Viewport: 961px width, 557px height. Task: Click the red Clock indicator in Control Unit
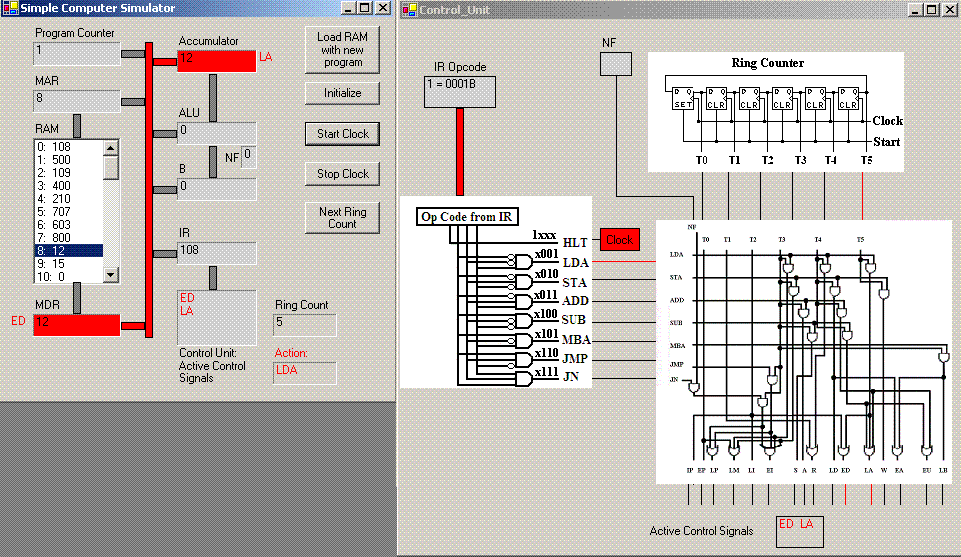619,240
